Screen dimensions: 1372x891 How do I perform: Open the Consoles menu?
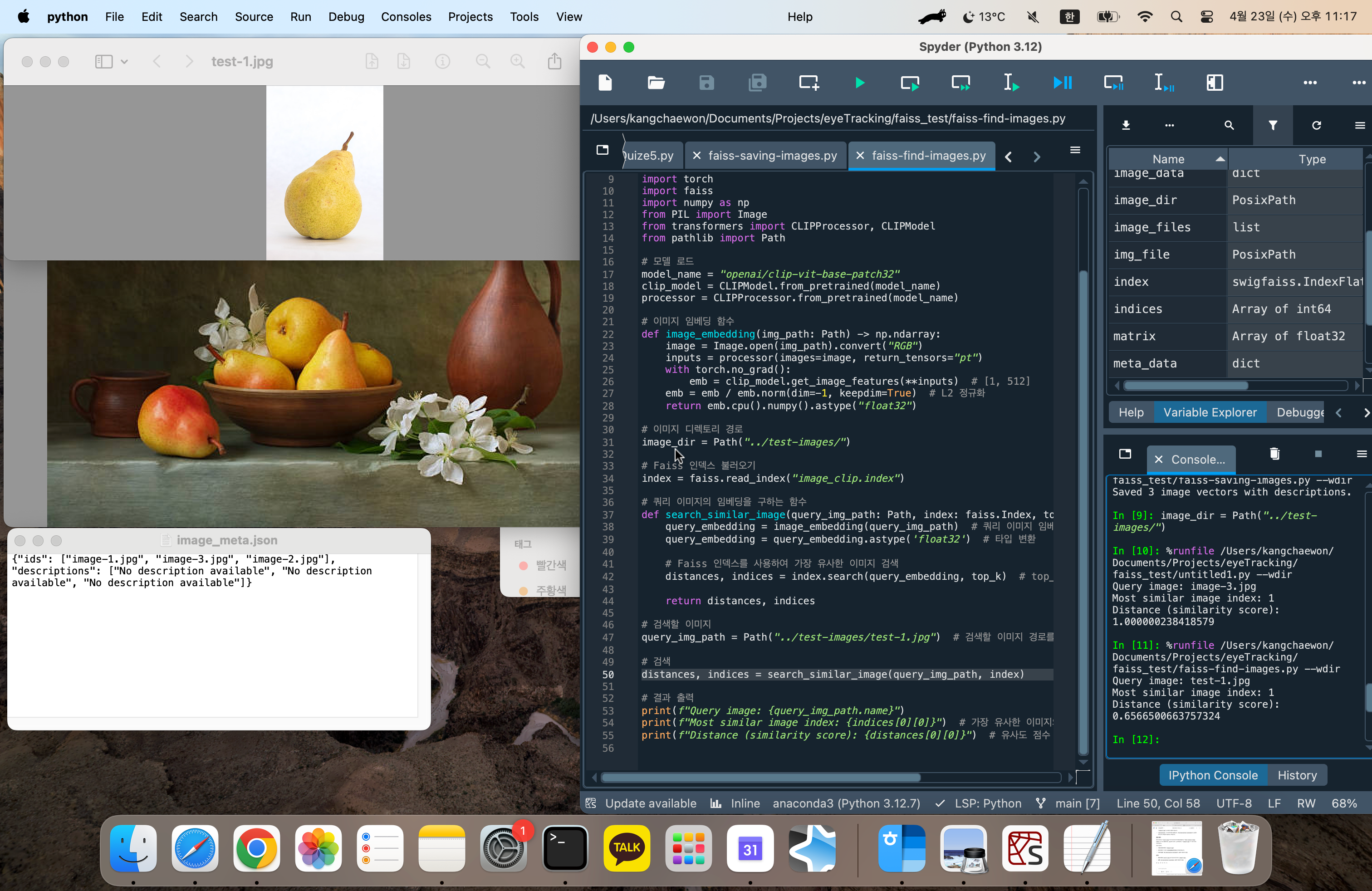pos(405,17)
